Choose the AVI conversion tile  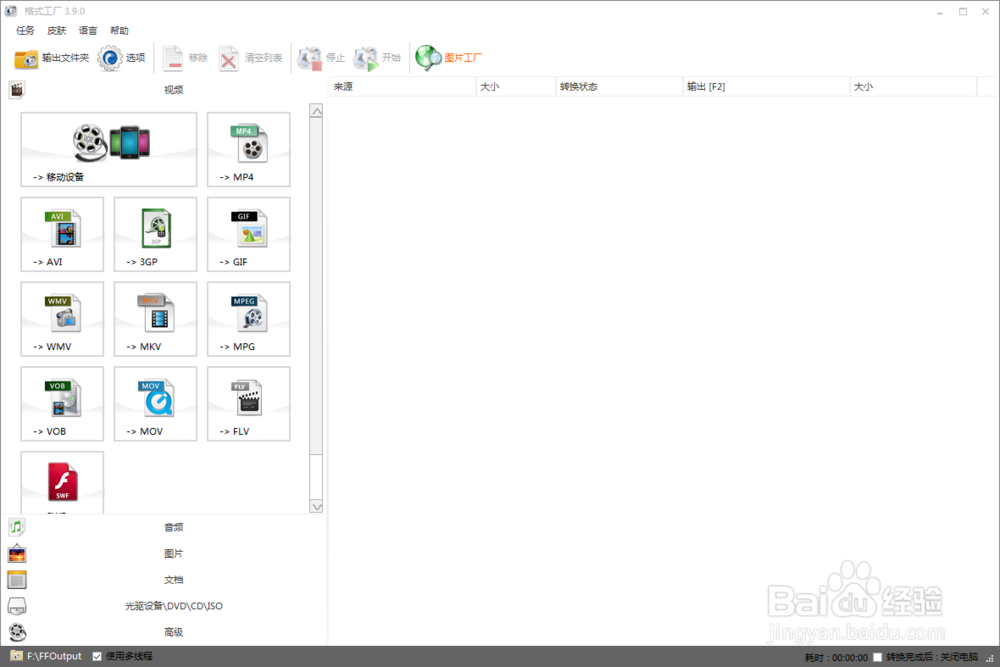click(x=62, y=235)
